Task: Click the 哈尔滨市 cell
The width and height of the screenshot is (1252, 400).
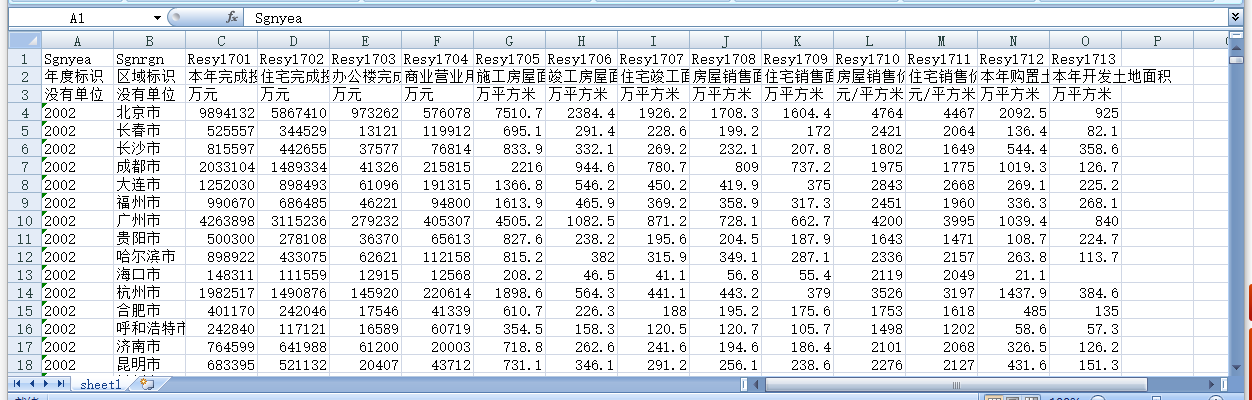Action: tap(149, 257)
